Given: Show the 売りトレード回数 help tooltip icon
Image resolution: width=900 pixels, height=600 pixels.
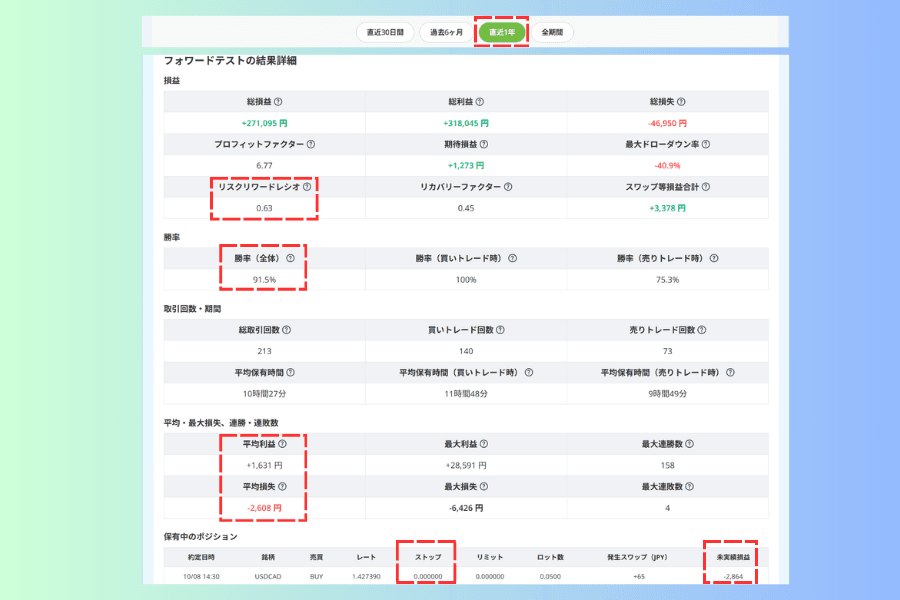Looking at the screenshot, I should click(702, 330).
